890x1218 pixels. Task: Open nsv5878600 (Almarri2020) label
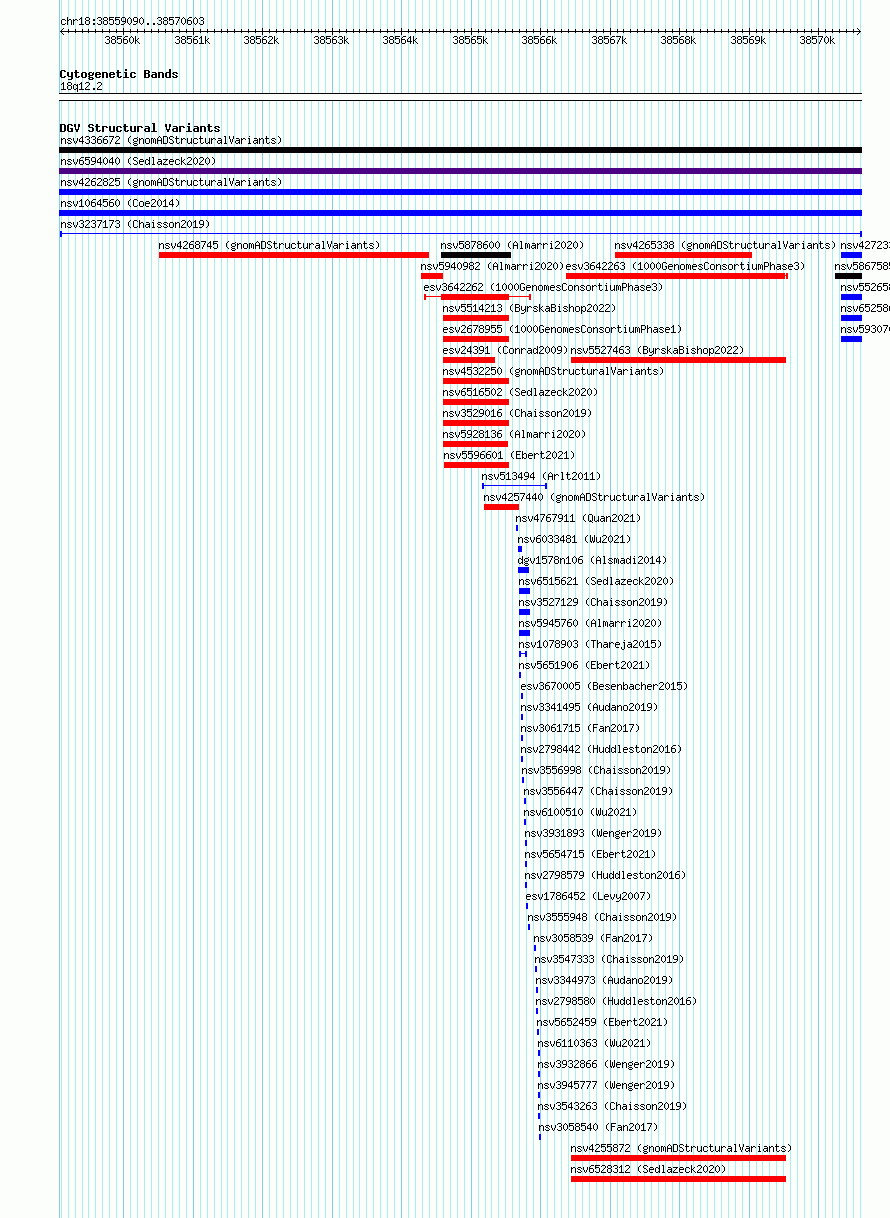(x=513, y=245)
